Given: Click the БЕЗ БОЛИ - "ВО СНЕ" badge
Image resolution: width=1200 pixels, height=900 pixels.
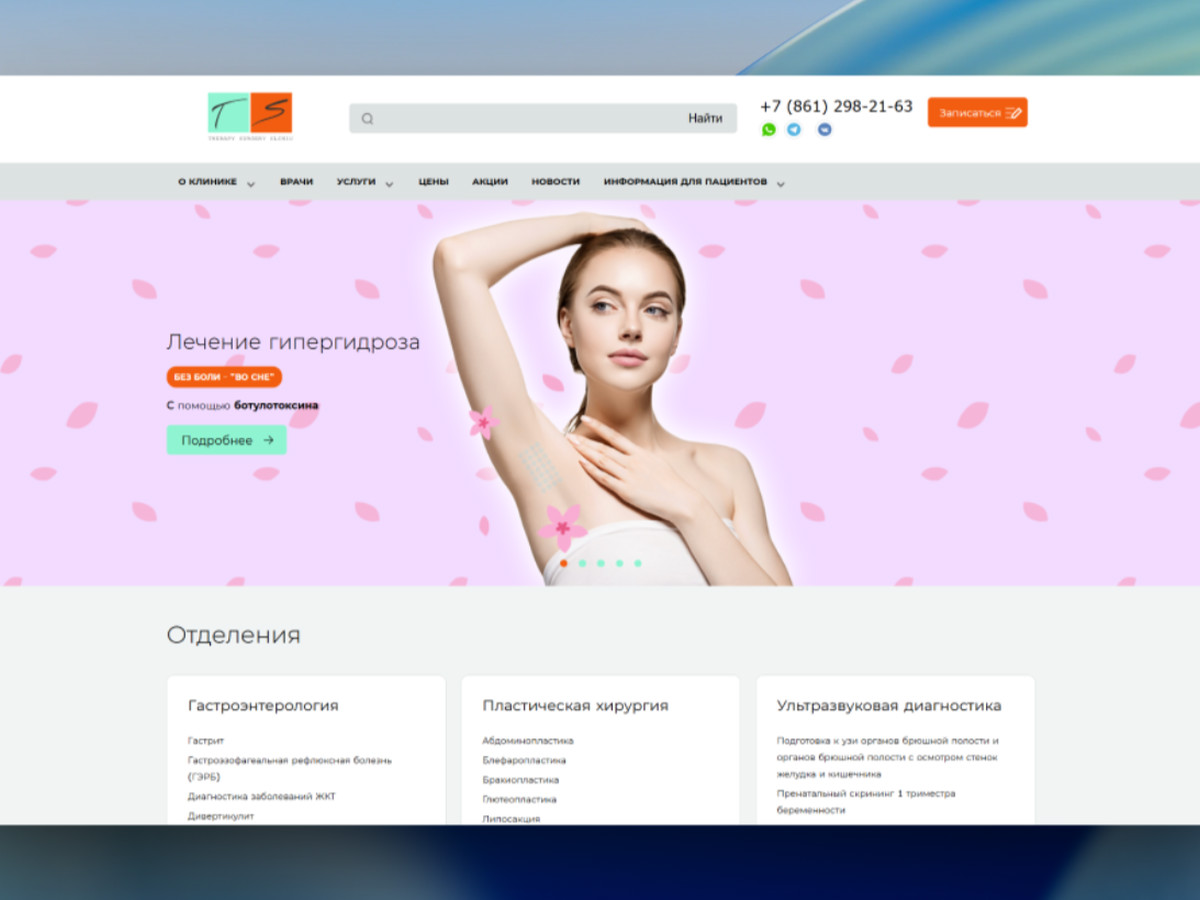Looking at the screenshot, I should pos(224,377).
